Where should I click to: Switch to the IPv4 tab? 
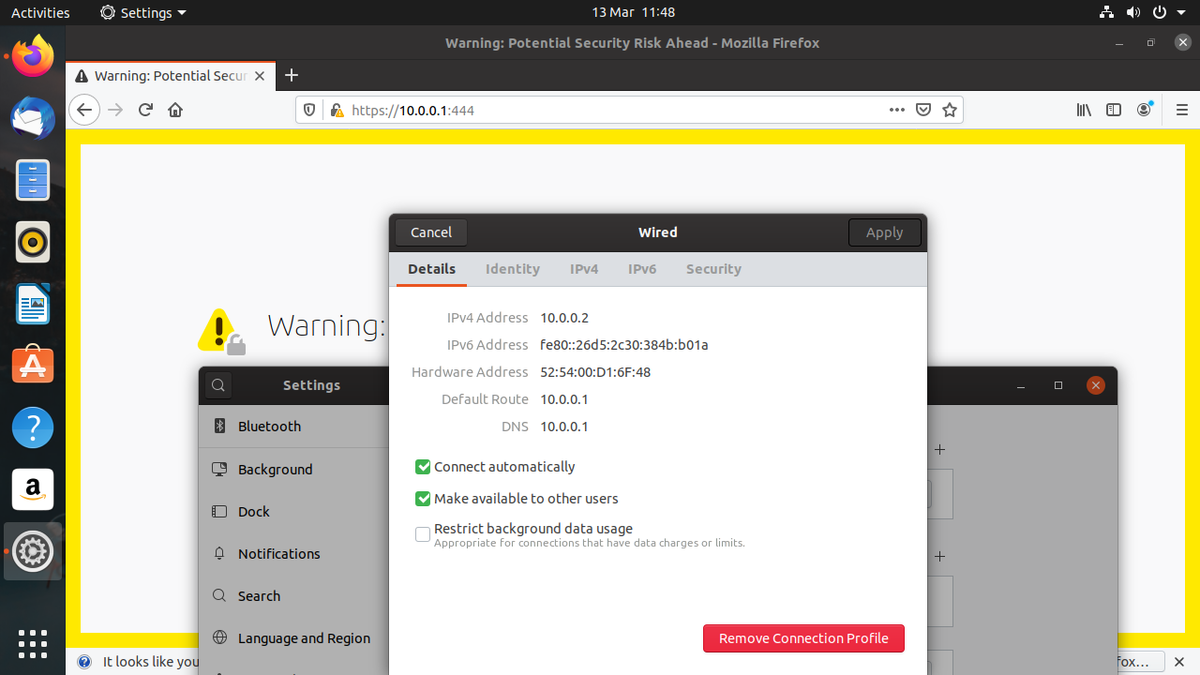click(584, 268)
